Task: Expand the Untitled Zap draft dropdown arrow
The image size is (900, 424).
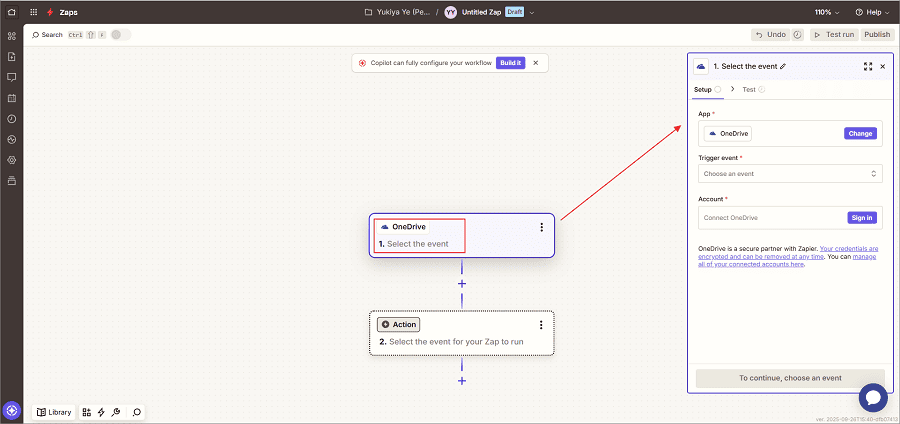Action: [x=532, y=13]
